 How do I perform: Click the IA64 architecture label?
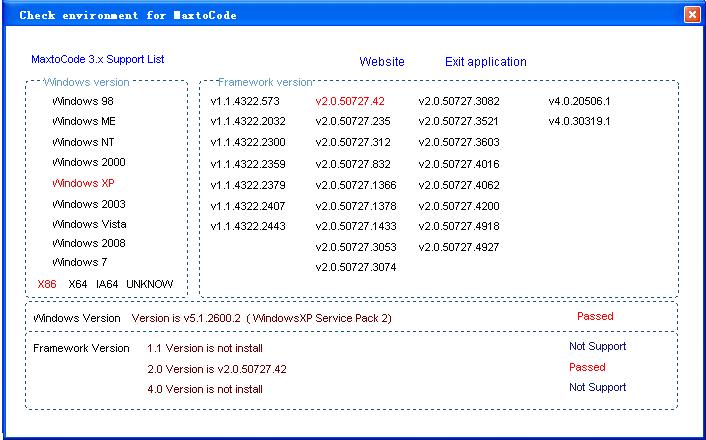[107, 284]
